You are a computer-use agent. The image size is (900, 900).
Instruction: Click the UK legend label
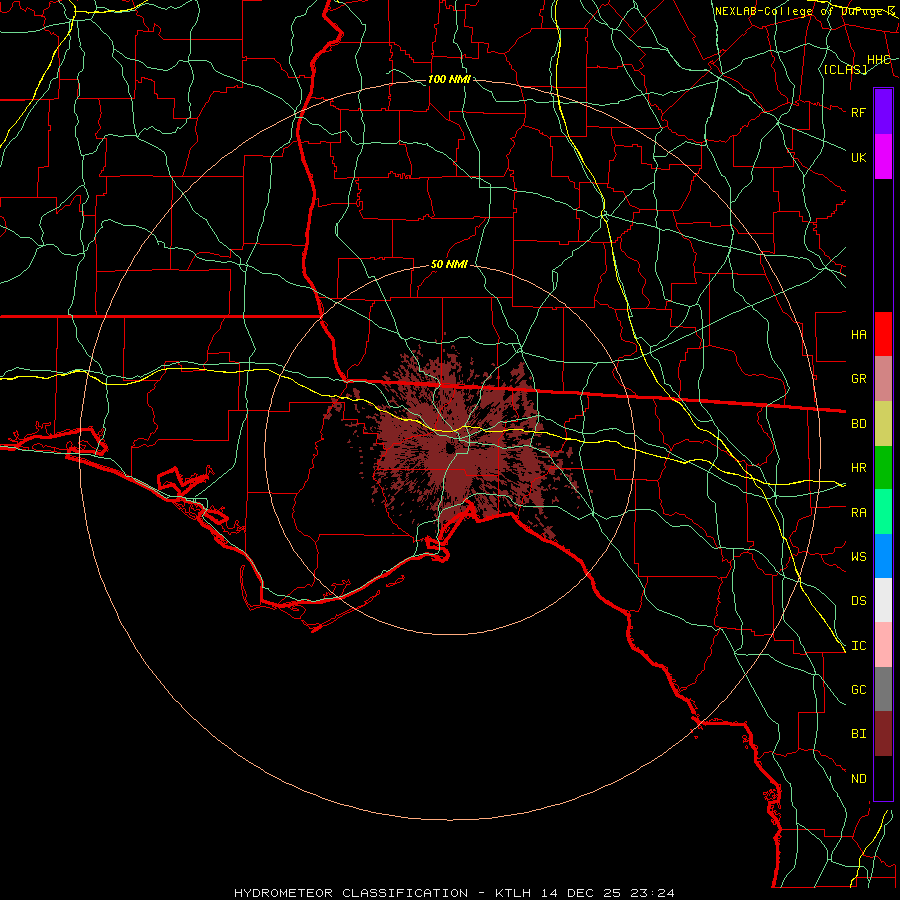coord(859,157)
